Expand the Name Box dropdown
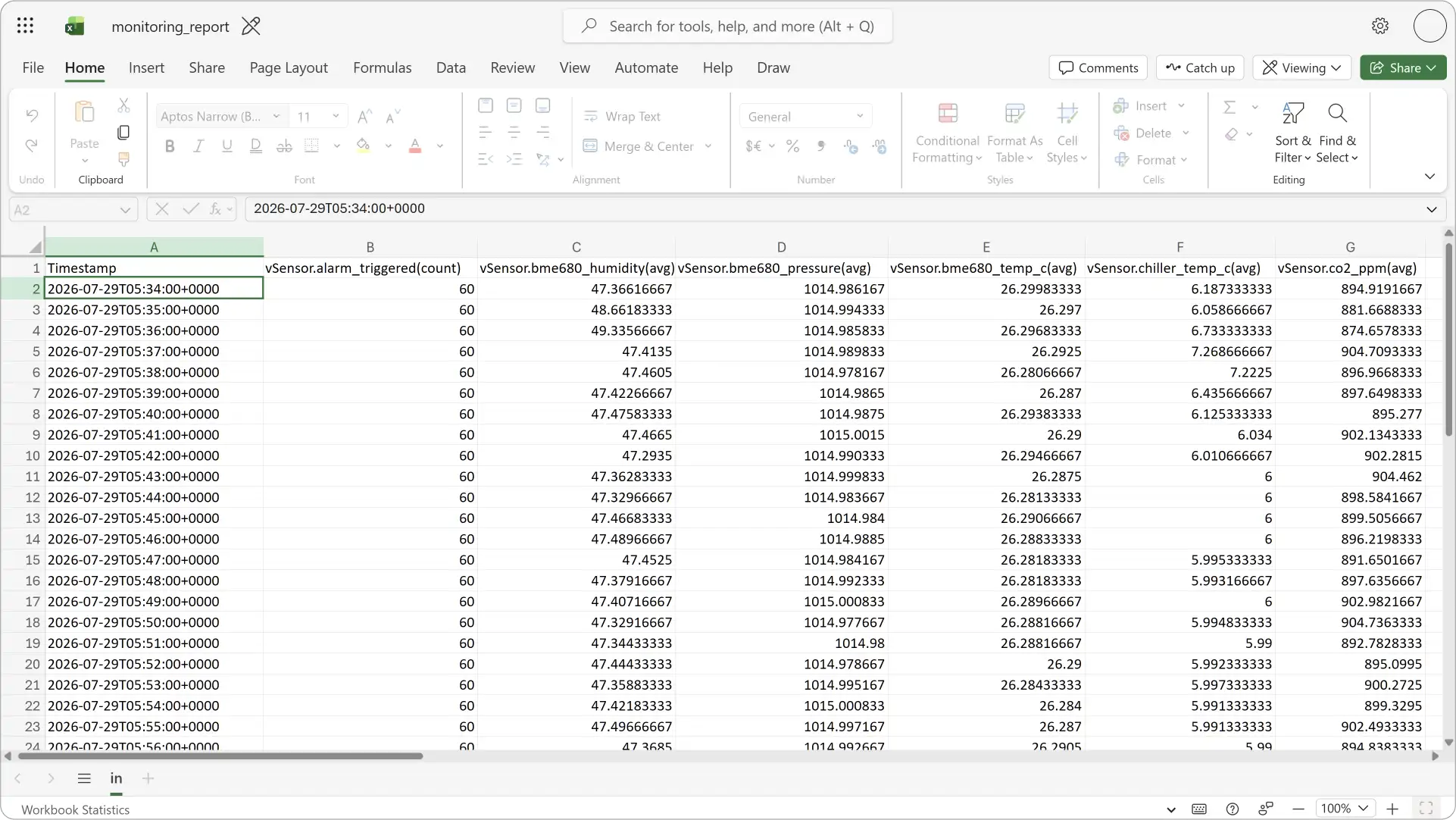Viewport: 1456px width, 820px height. (x=125, y=210)
